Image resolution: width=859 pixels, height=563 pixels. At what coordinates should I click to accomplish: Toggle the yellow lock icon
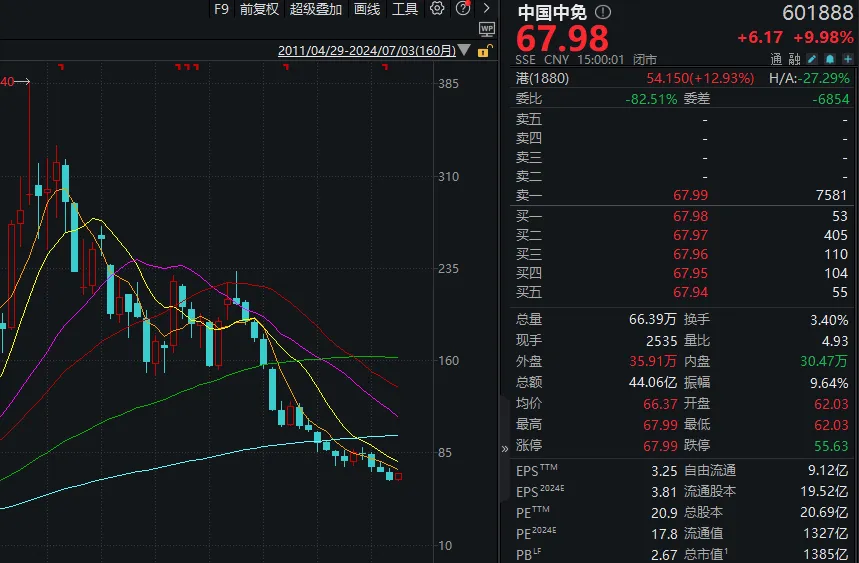pos(484,51)
